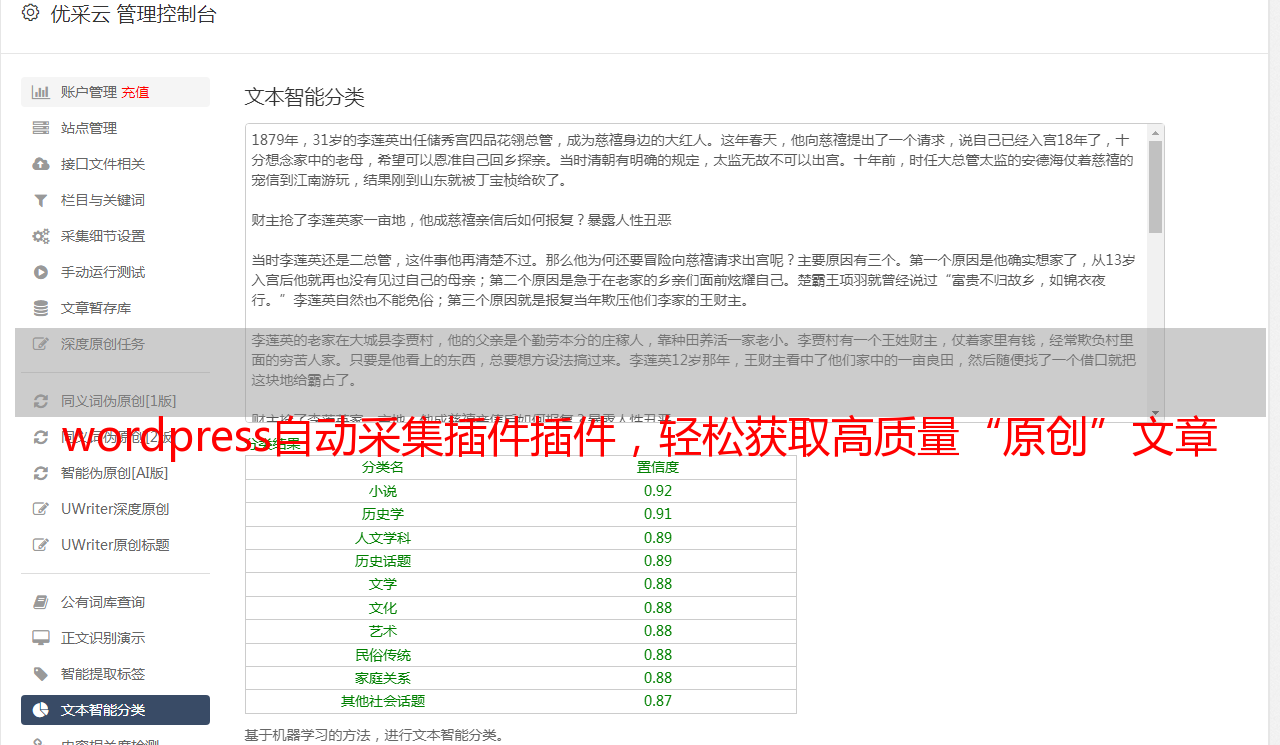Click the 正文识别演示 monitor icon
This screenshot has width=1280, height=745.
coord(41,638)
